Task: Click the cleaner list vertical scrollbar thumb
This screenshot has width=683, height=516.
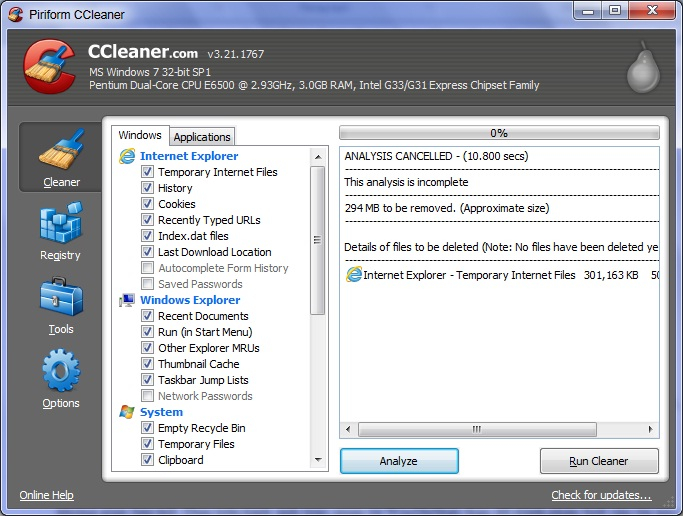Action: coord(318,240)
